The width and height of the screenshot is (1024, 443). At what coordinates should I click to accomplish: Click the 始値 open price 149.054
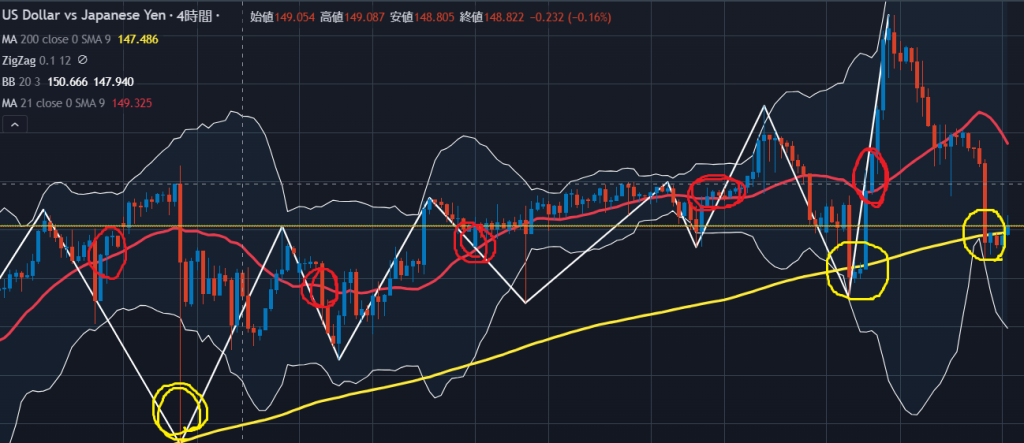288,17
